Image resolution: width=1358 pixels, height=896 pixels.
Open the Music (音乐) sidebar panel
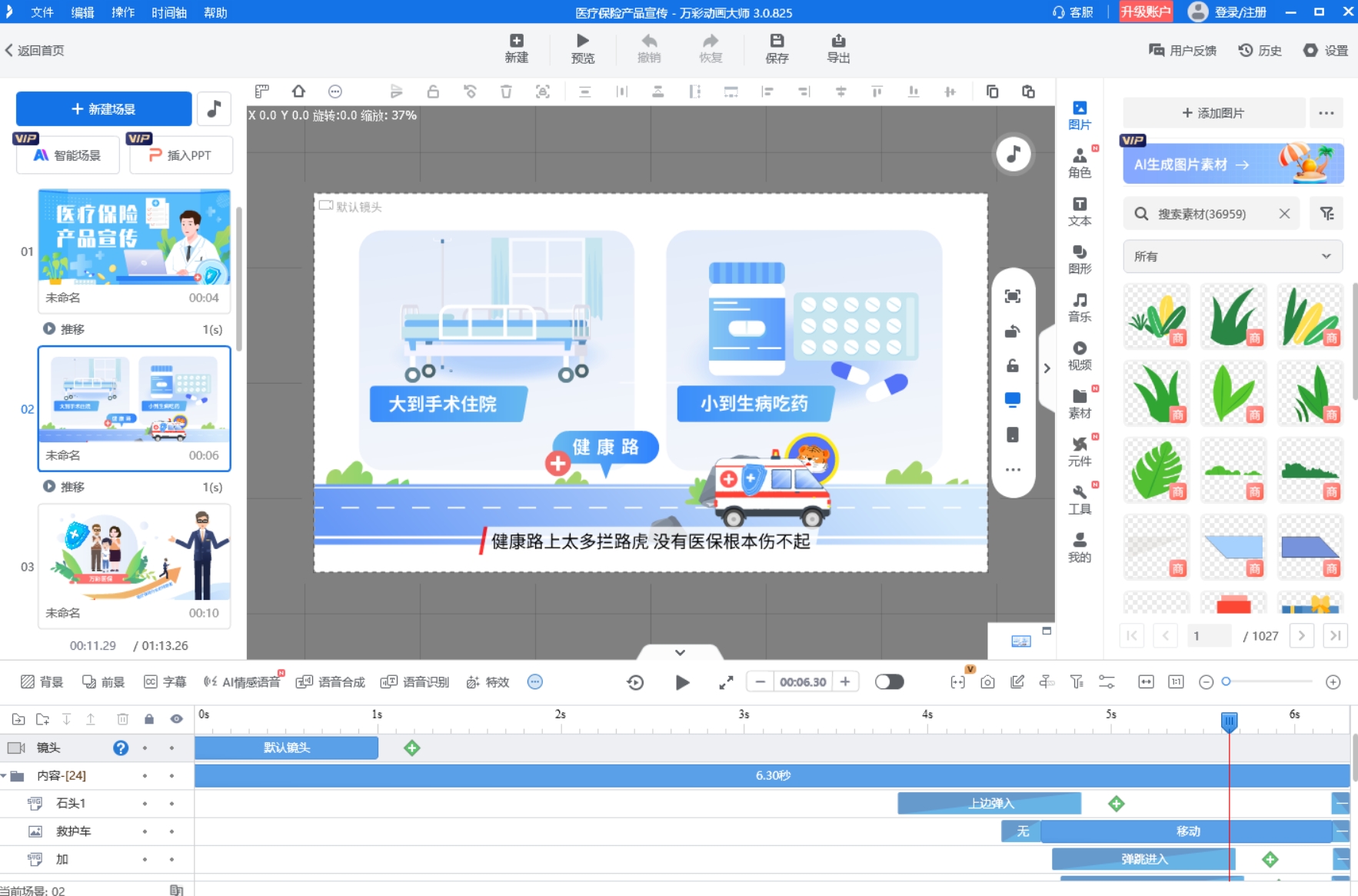pos(1079,307)
